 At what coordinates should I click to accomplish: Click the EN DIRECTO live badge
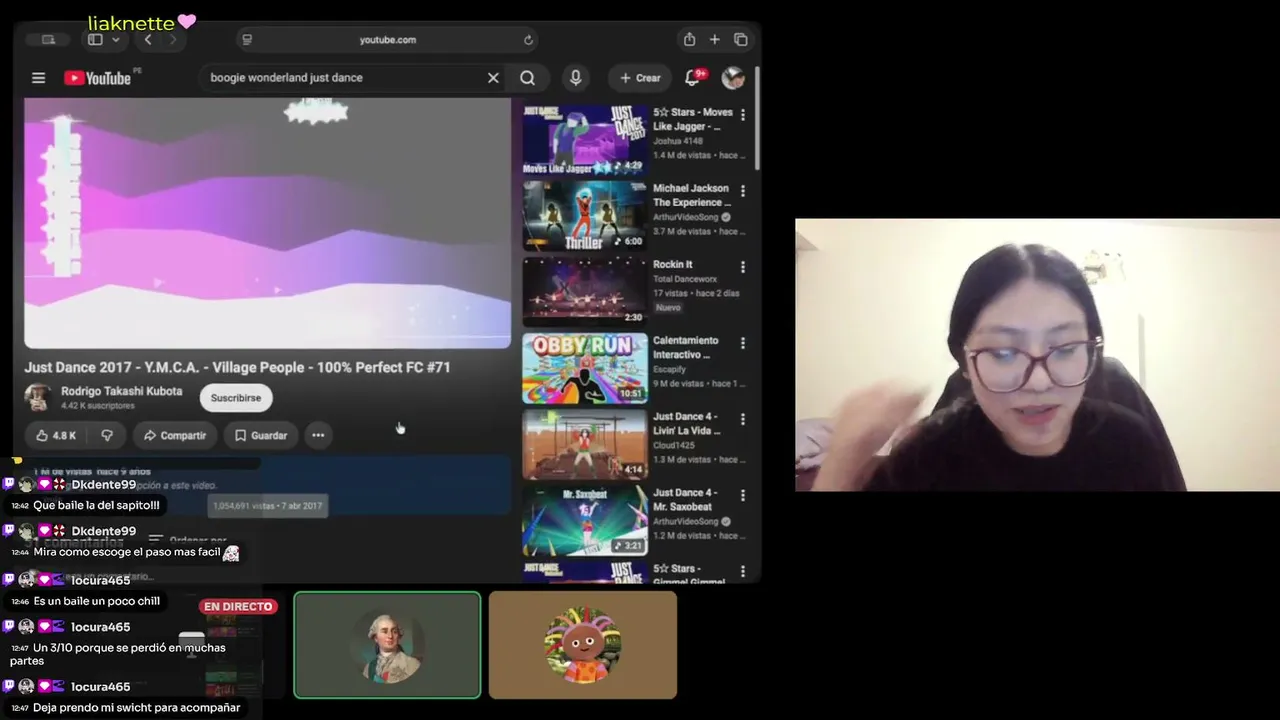tap(238, 607)
